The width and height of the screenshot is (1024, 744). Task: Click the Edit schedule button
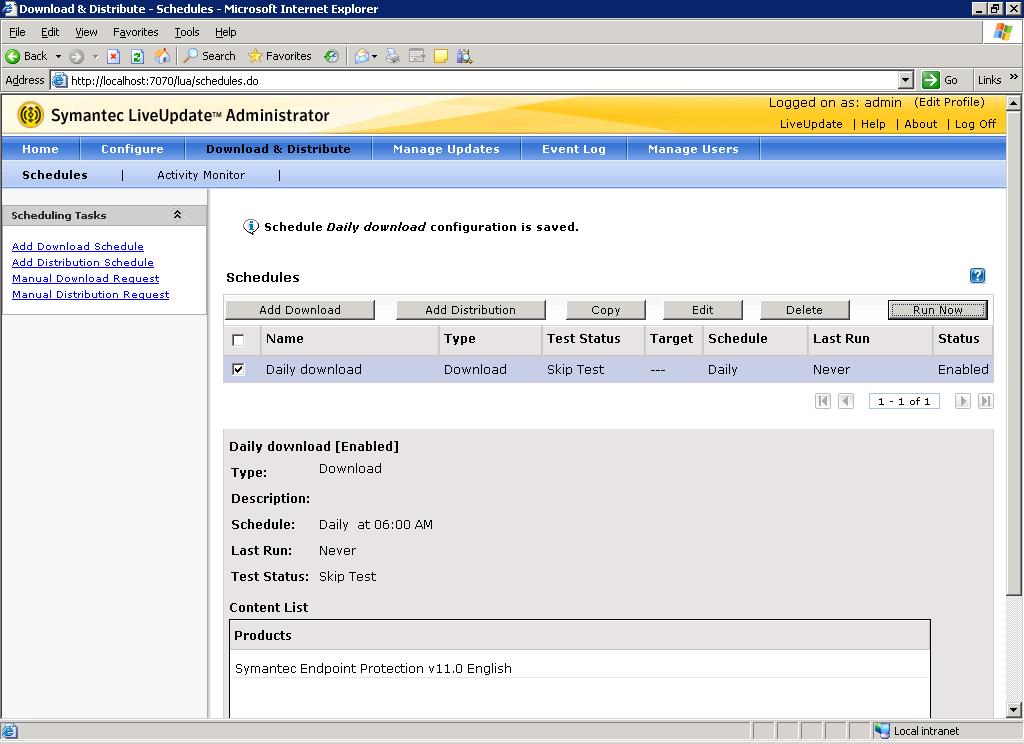point(703,310)
